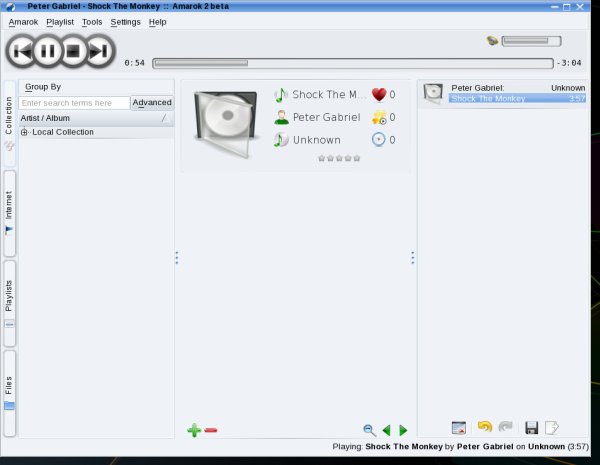Screen dimensions: 600x465
Task: Click the remaining time -3:04 label
Action: (x=569, y=63)
